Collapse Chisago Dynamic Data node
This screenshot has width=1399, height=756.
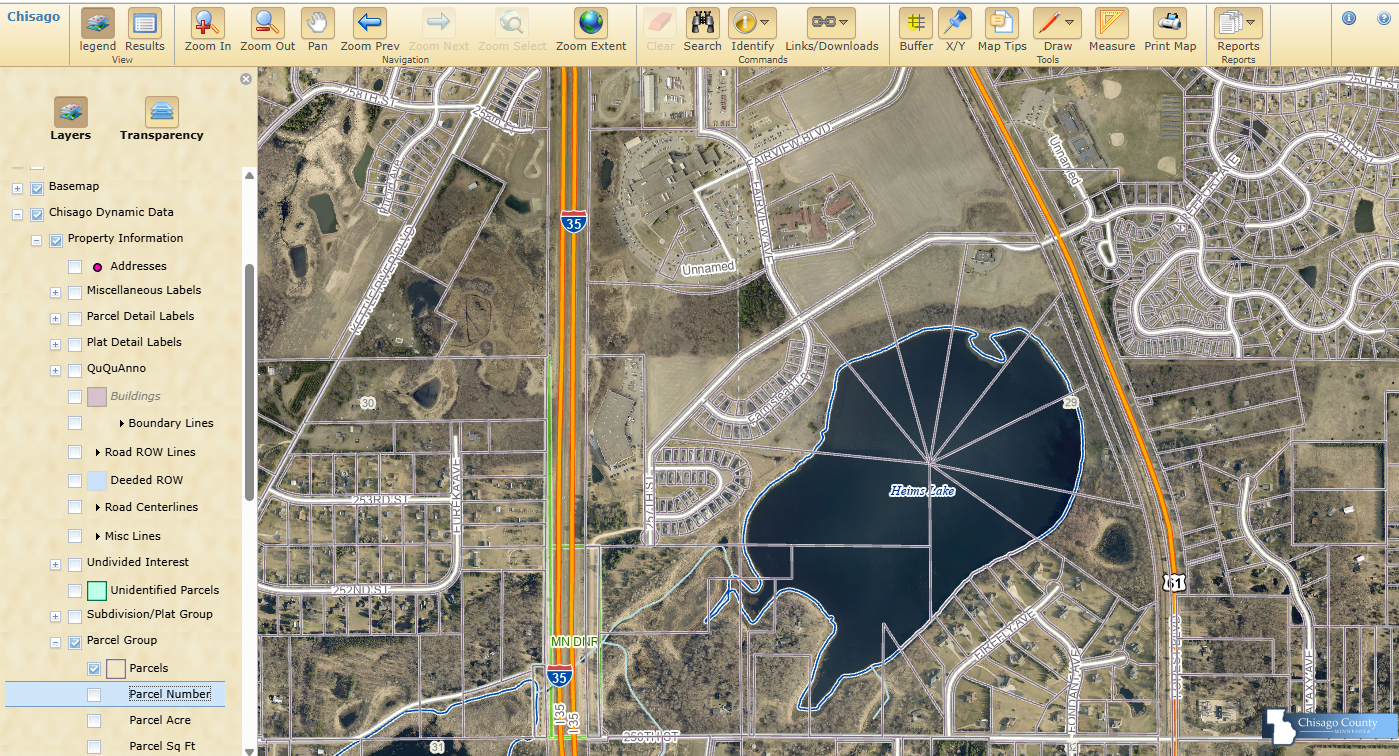17,214
